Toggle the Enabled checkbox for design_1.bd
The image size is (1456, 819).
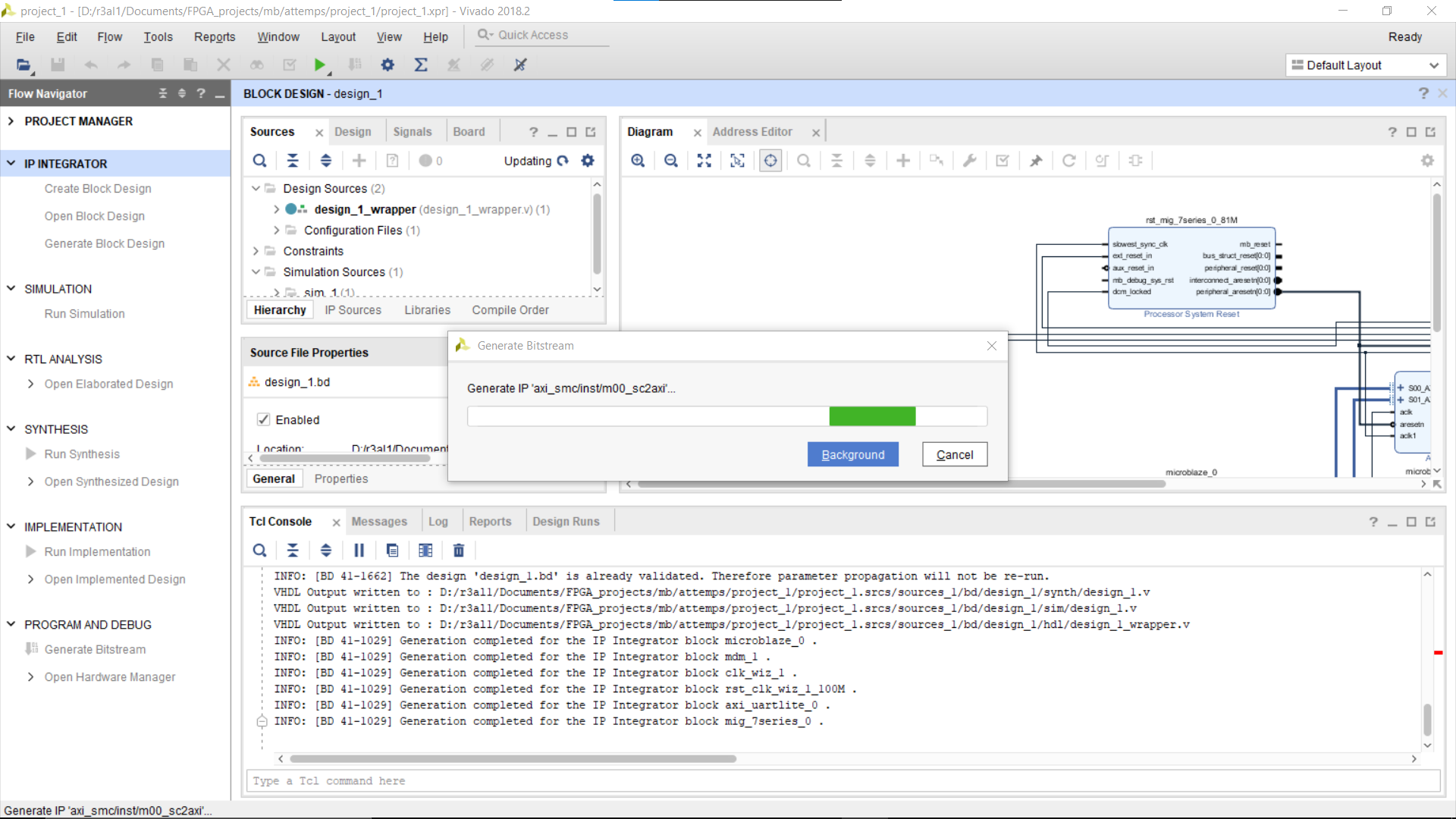tap(262, 419)
